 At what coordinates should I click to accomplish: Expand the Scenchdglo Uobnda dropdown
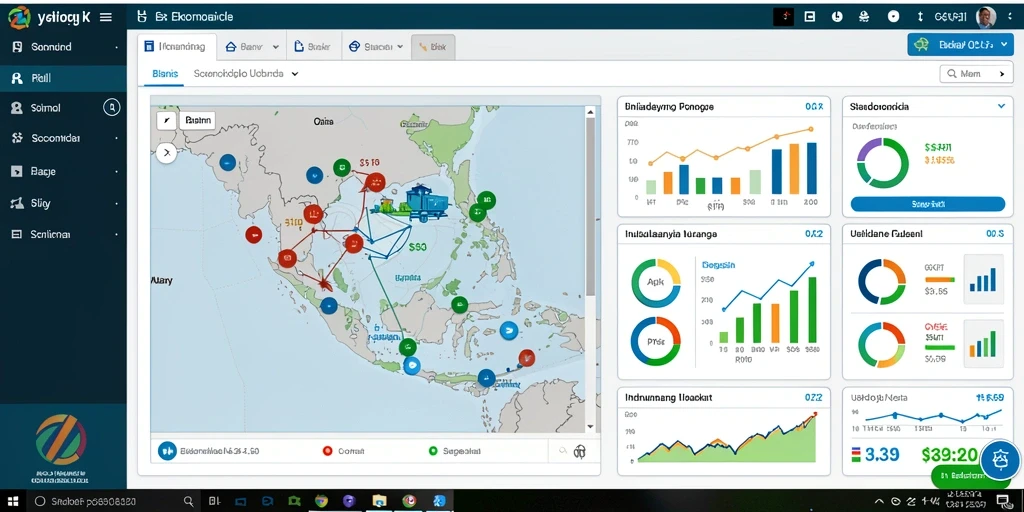coord(295,74)
